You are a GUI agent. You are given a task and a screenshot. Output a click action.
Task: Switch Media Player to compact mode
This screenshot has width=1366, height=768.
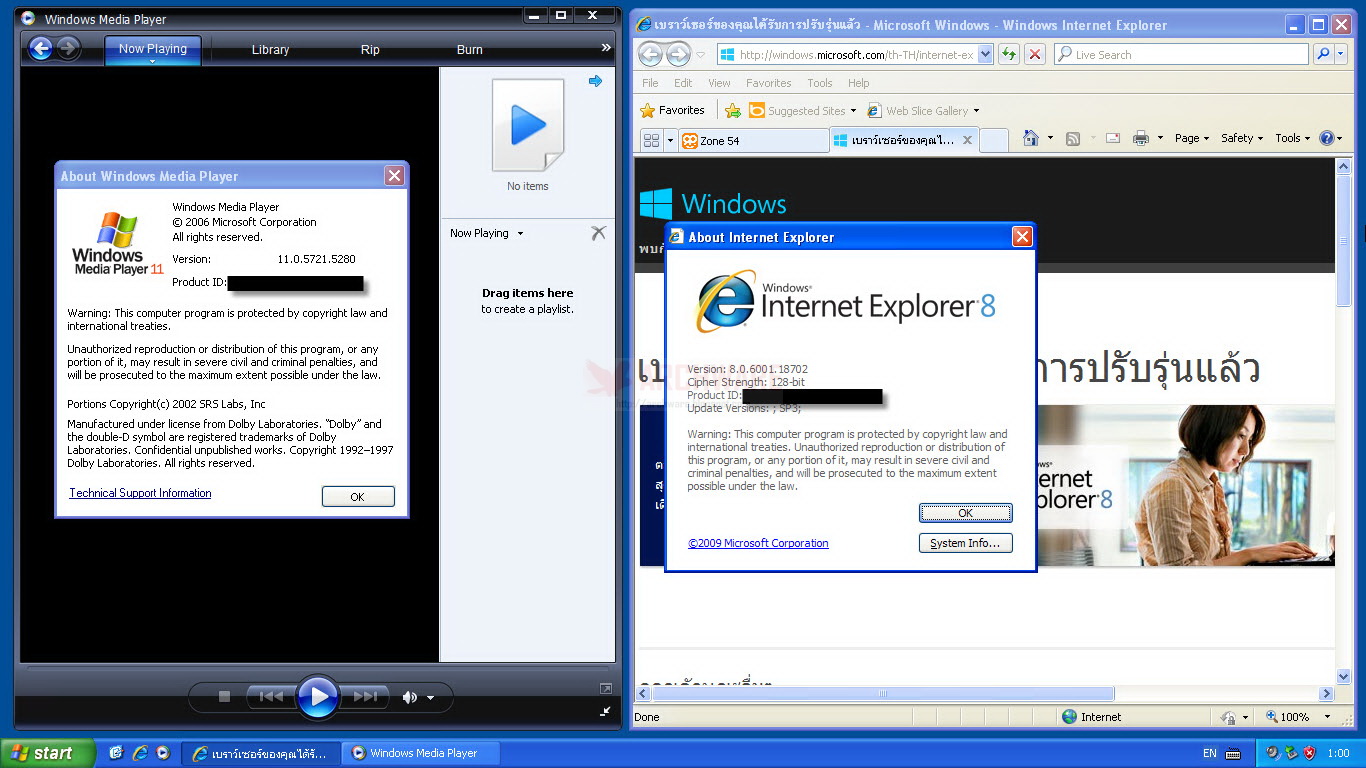coord(605,711)
